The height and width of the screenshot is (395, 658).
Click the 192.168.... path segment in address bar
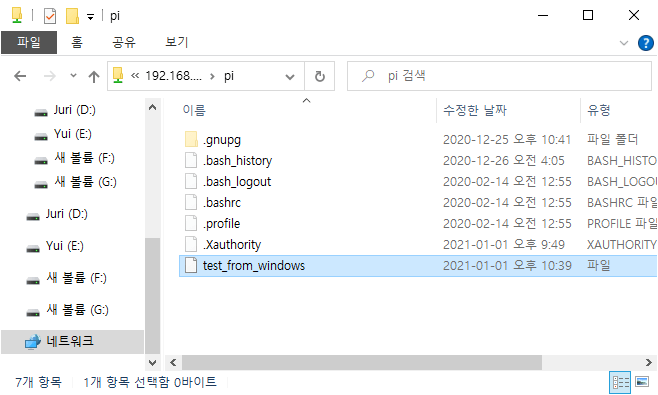pyautogui.click(x=173, y=76)
